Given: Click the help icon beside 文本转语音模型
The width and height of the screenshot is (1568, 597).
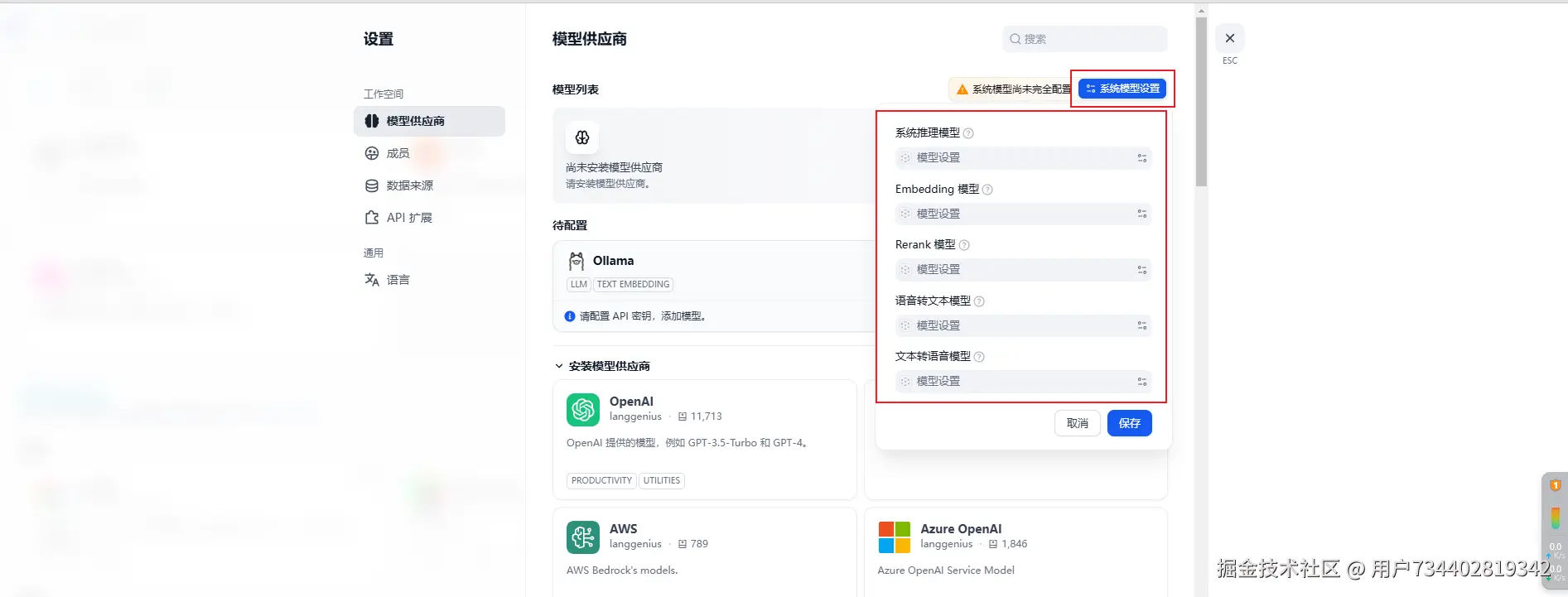Looking at the screenshot, I should (979, 357).
